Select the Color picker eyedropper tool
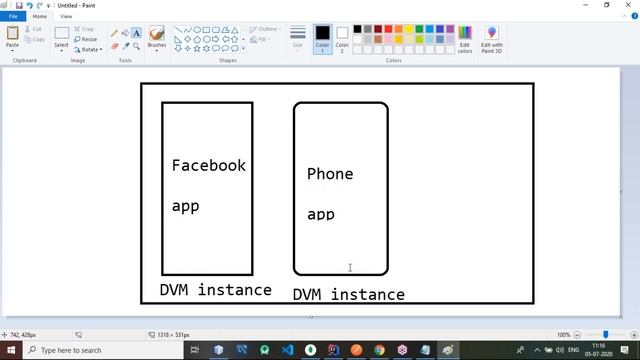Screen dimensions: 640x360 click(x=125, y=46)
